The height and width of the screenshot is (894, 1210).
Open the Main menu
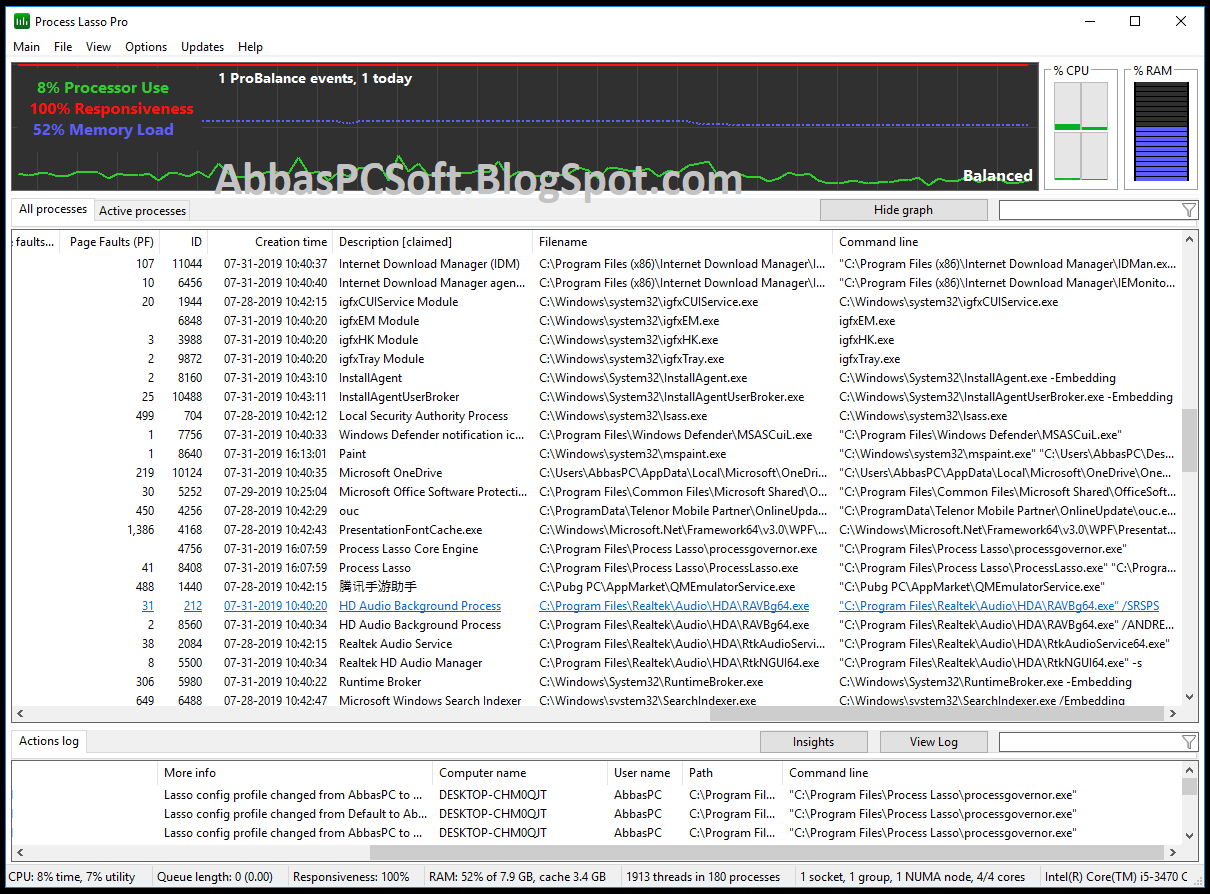point(26,46)
